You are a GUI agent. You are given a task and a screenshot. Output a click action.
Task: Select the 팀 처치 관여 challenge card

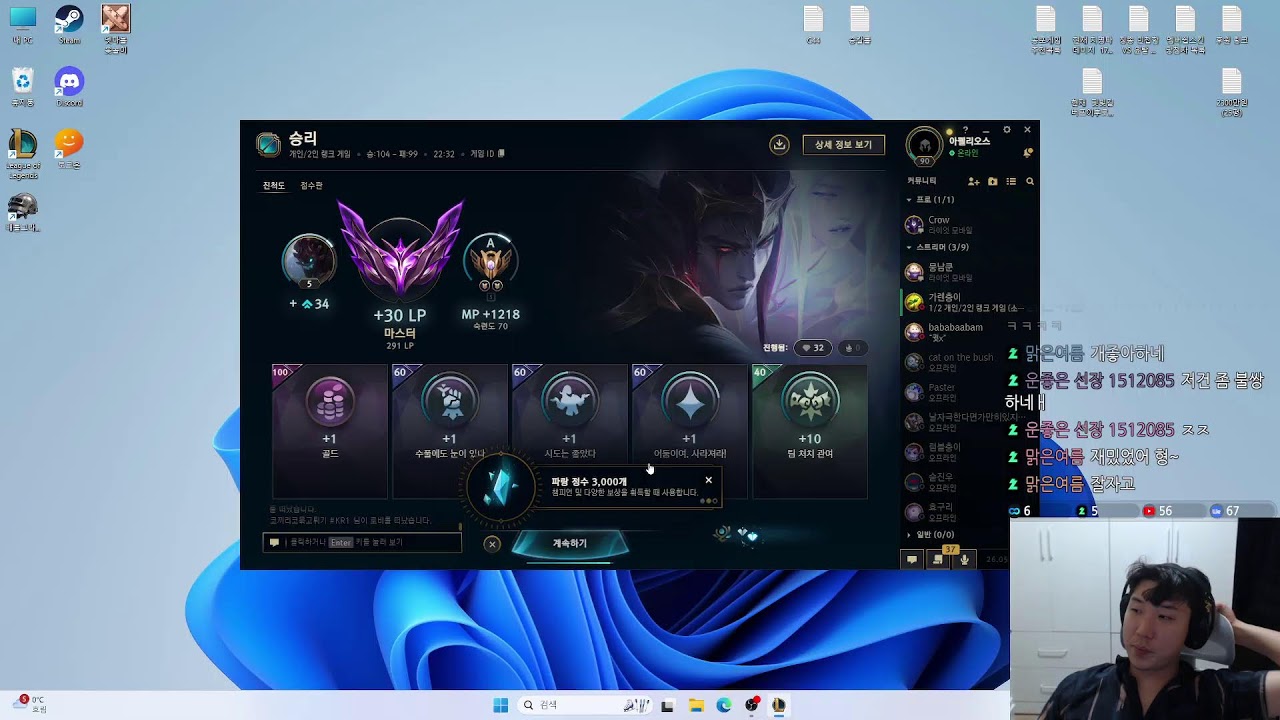[x=810, y=430]
